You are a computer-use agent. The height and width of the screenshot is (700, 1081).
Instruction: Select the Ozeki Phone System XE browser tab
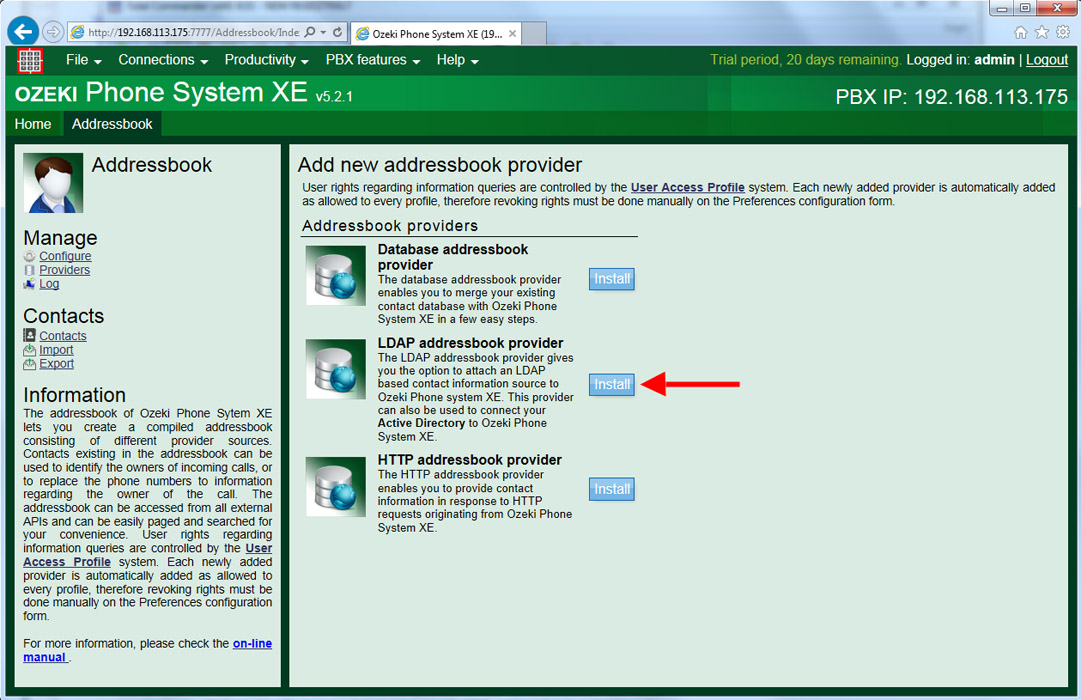coord(436,33)
